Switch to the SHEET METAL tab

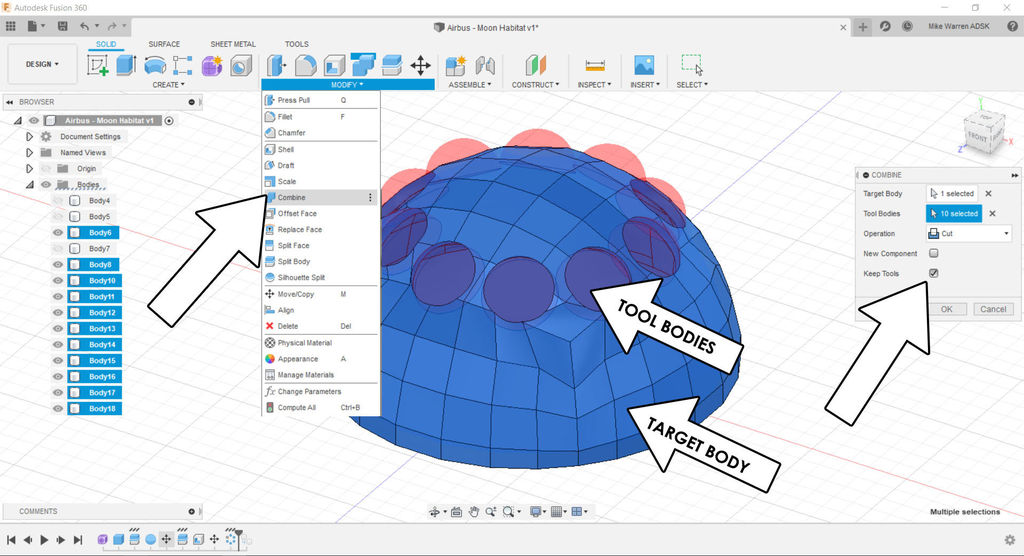coord(232,44)
